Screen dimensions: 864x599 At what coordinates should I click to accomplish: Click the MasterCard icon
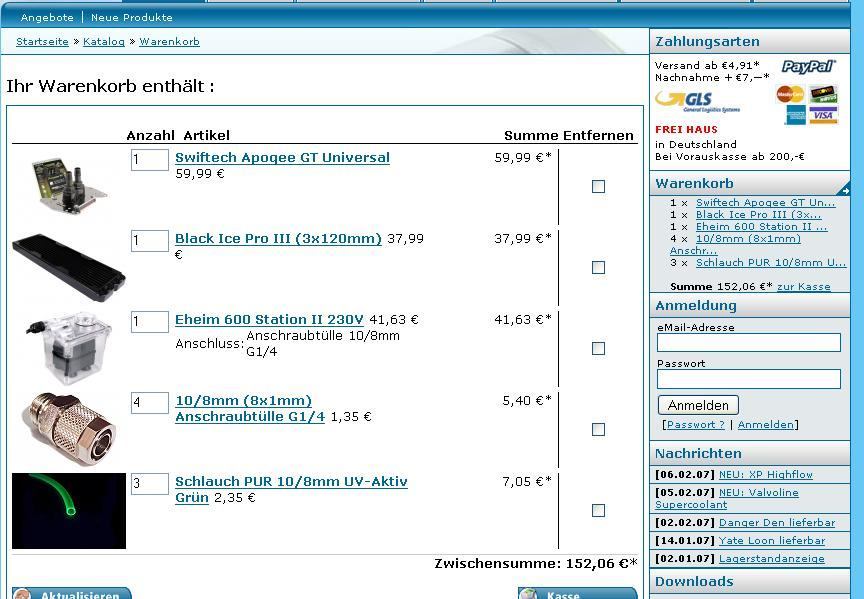(x=790, y=94)
